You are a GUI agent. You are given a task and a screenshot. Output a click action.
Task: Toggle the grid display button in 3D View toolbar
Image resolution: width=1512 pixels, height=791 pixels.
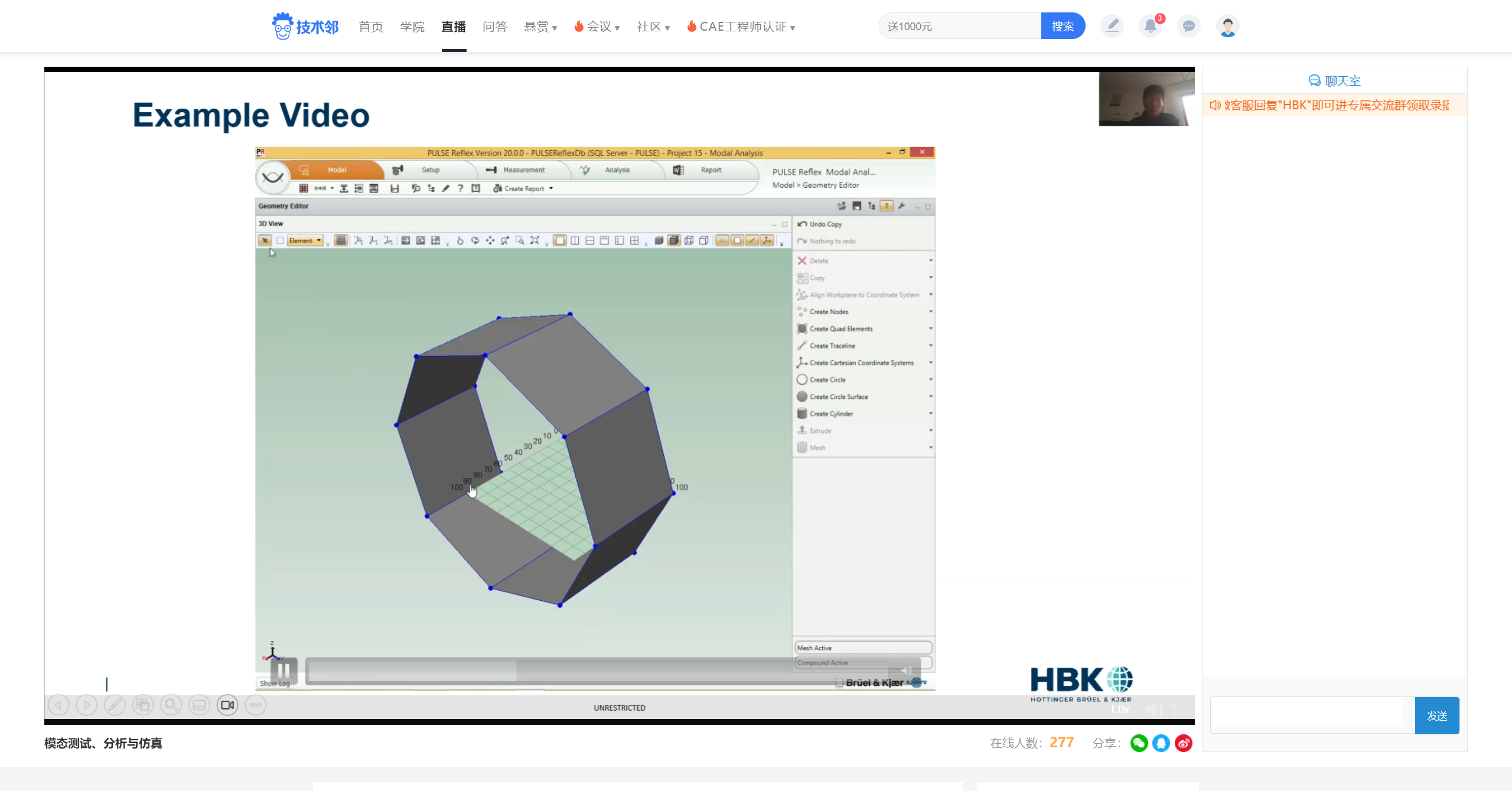click(341, 240)
